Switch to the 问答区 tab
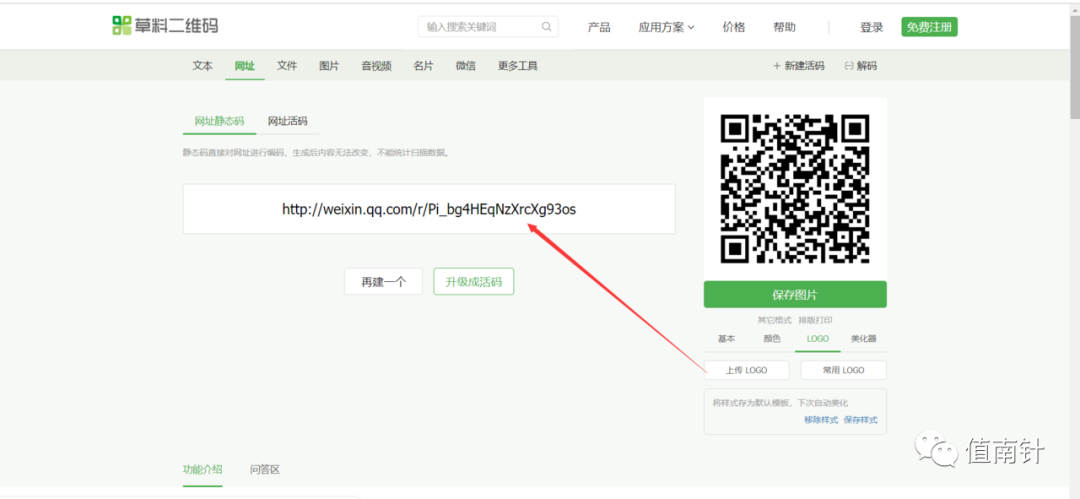This screenshot has height=499, width=1080. click(265, 470)
